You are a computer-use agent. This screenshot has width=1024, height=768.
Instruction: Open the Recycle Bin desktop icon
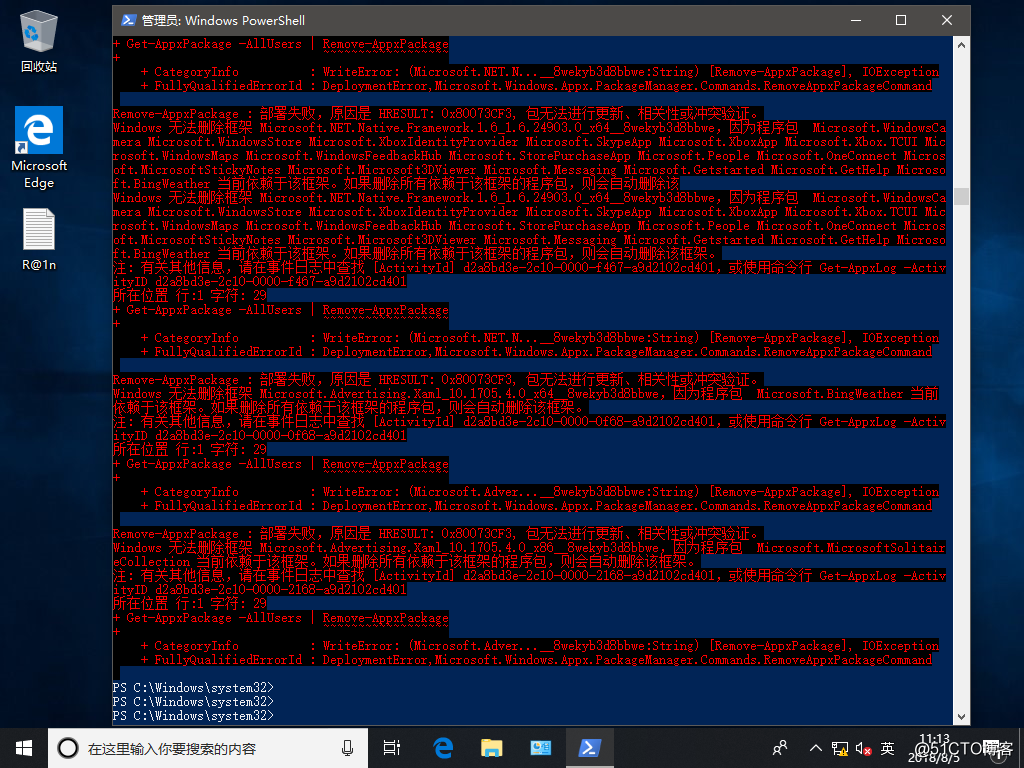(39, 41)
